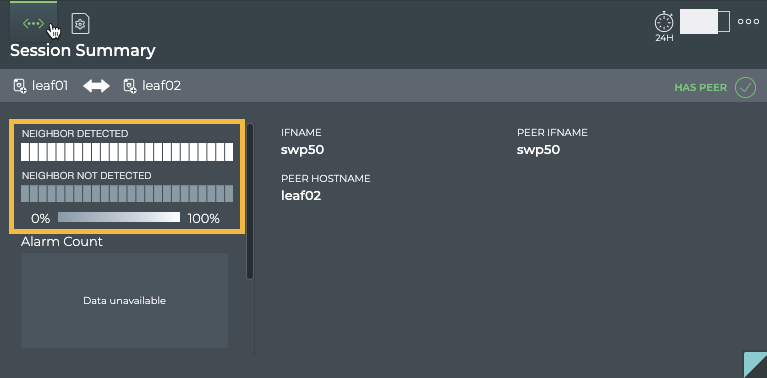Click the Neighbor Detected heat bar
Image resolution: width=767 pixels, height=378 pixels.
127,152
